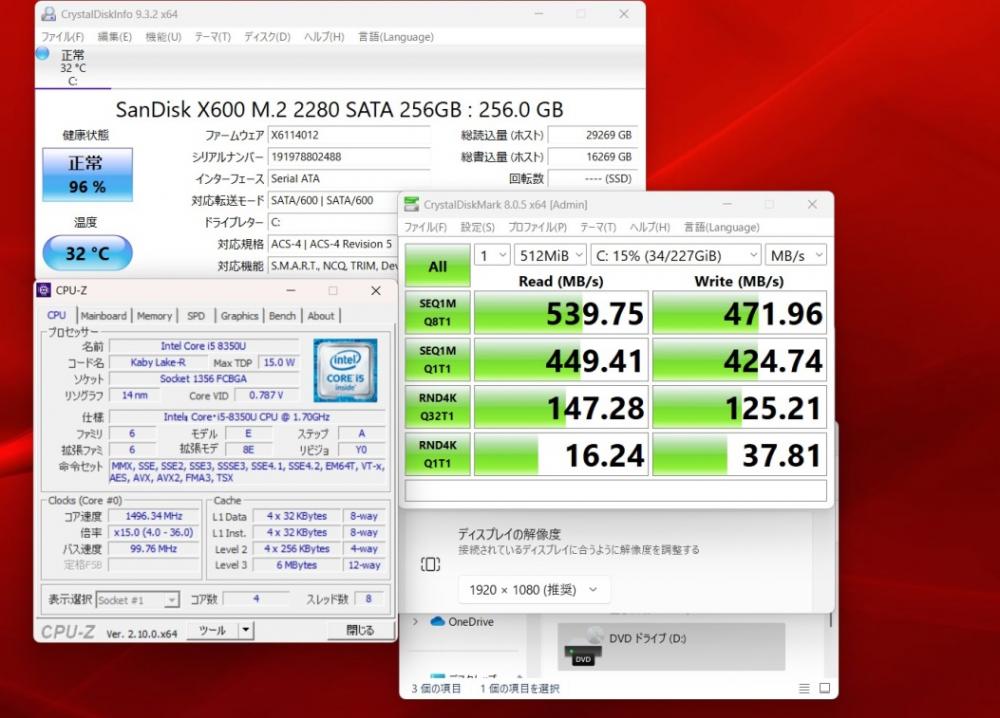Click the arrow beside the ツール button
The image size is (1000, 718).
(x=246, y=631)
